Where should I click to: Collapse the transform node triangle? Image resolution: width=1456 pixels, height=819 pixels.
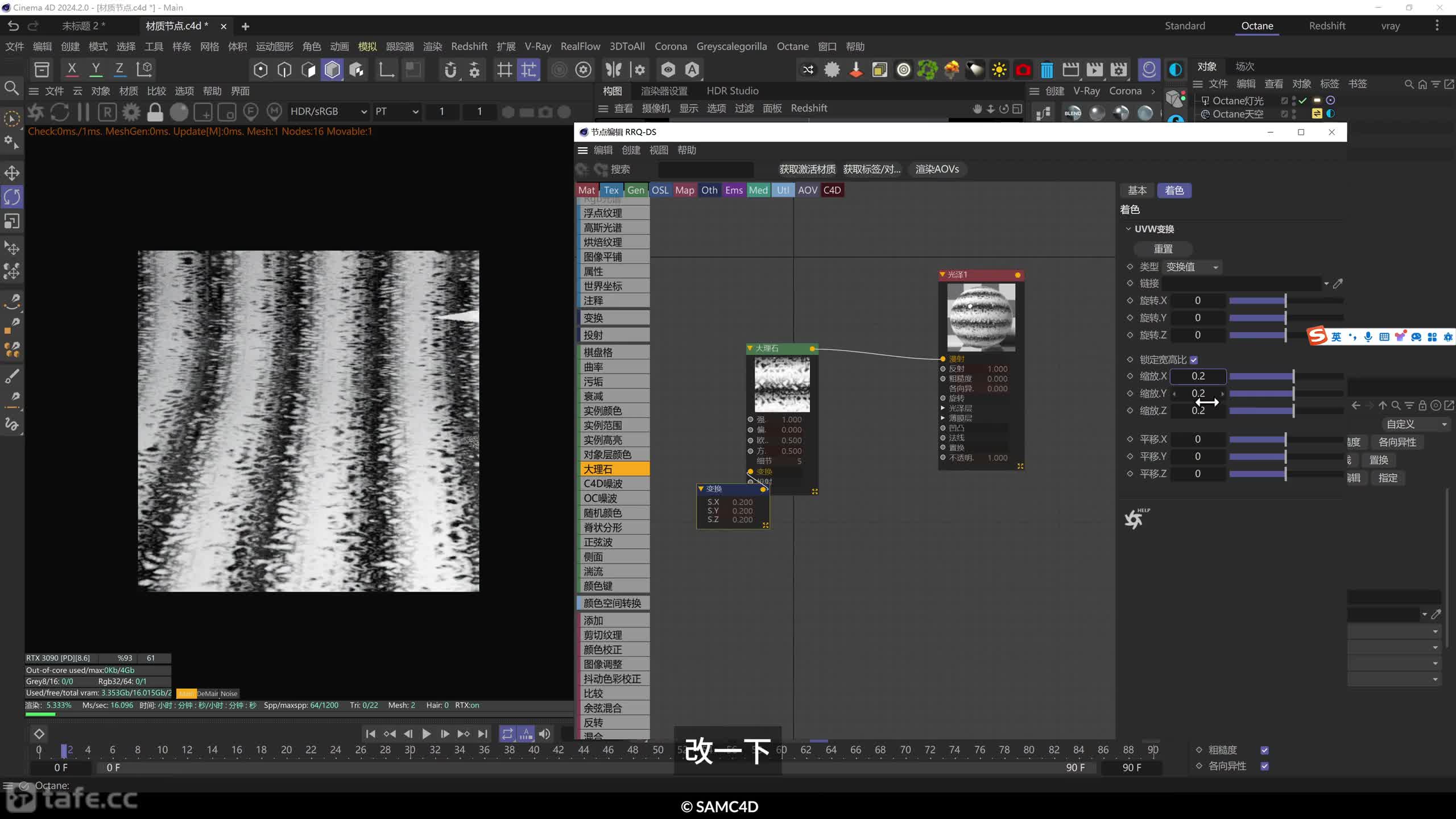701,489
